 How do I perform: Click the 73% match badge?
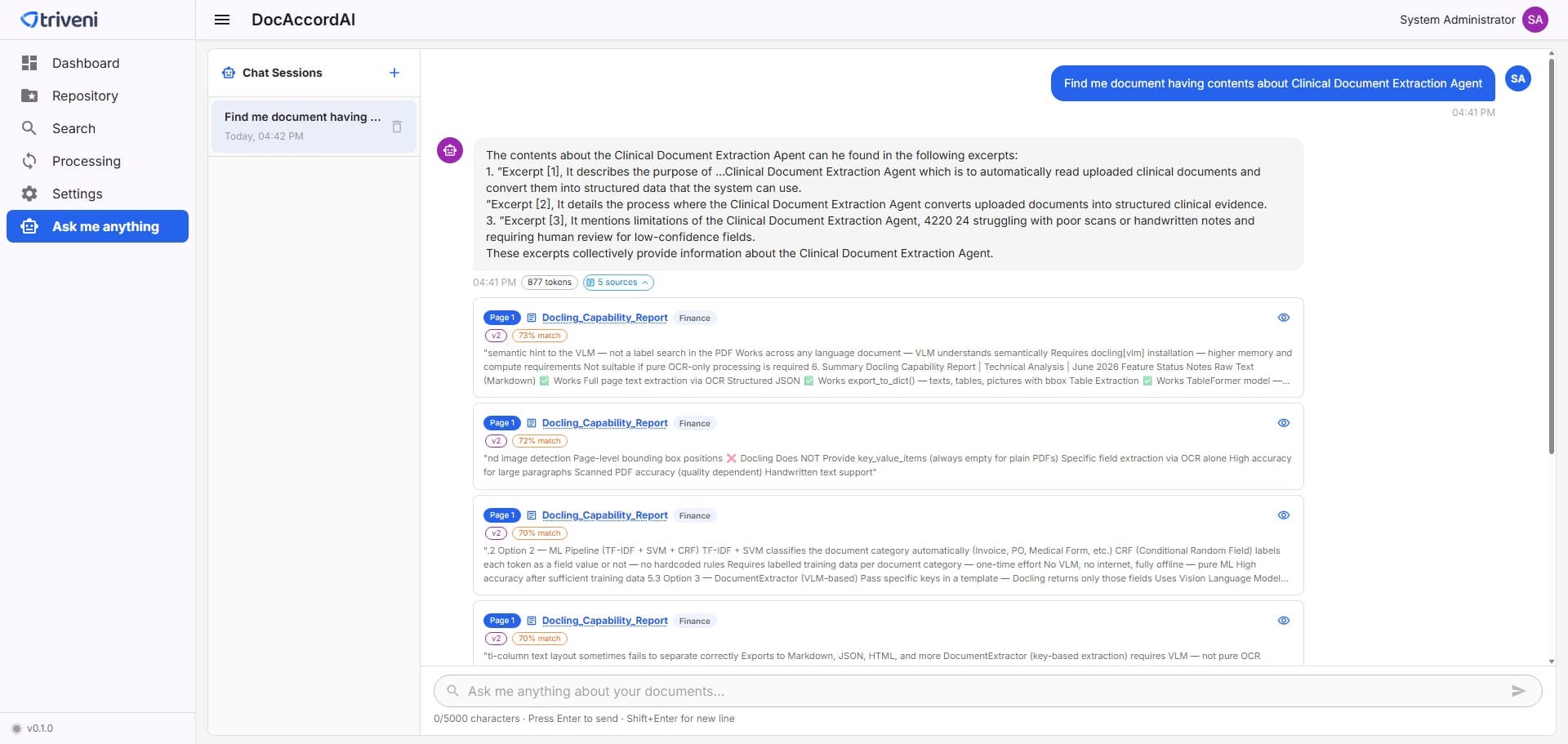click(x=540, y=336)
